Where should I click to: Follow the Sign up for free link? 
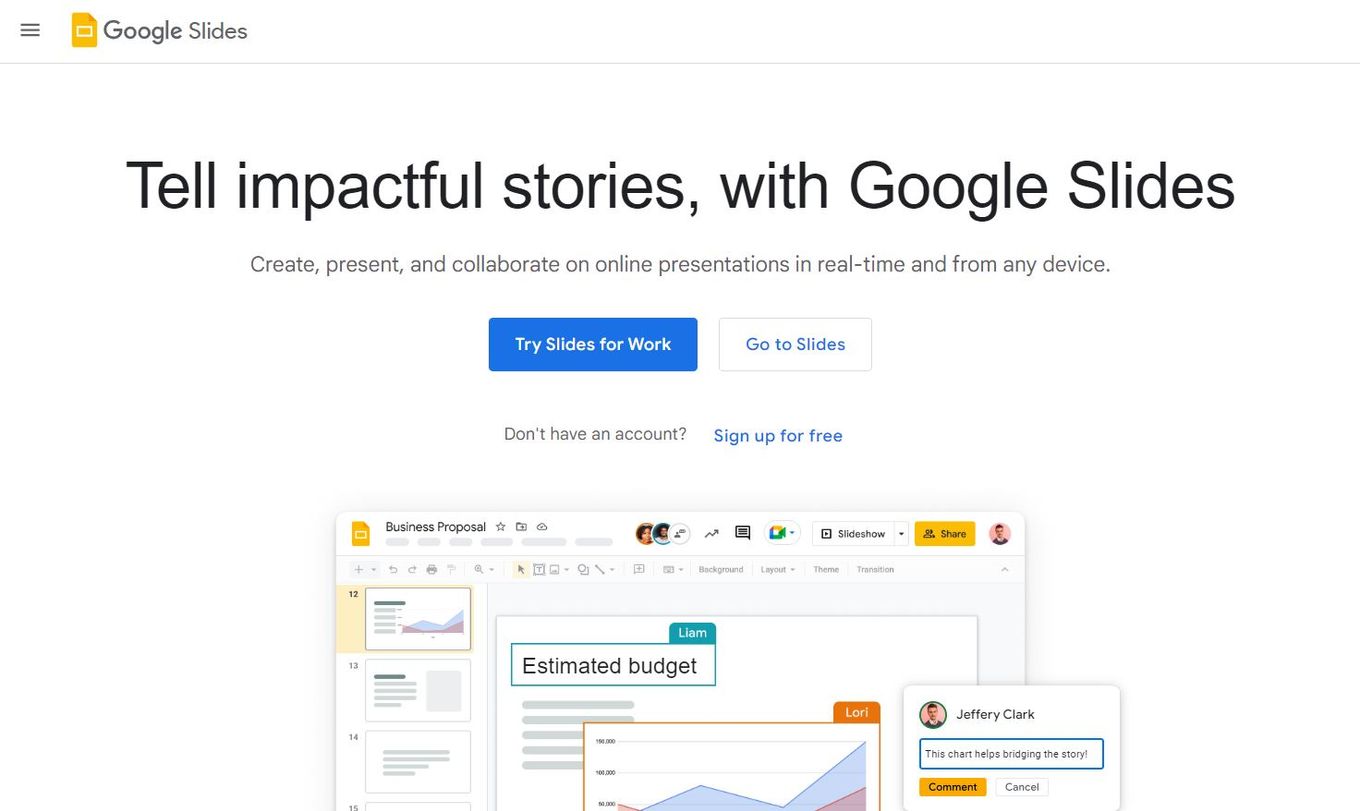(778, 435)
